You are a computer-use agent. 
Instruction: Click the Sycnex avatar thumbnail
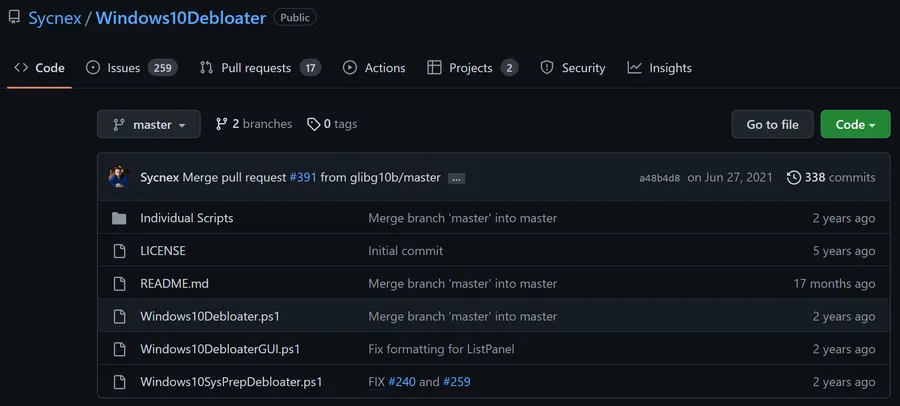pos(119,177)
